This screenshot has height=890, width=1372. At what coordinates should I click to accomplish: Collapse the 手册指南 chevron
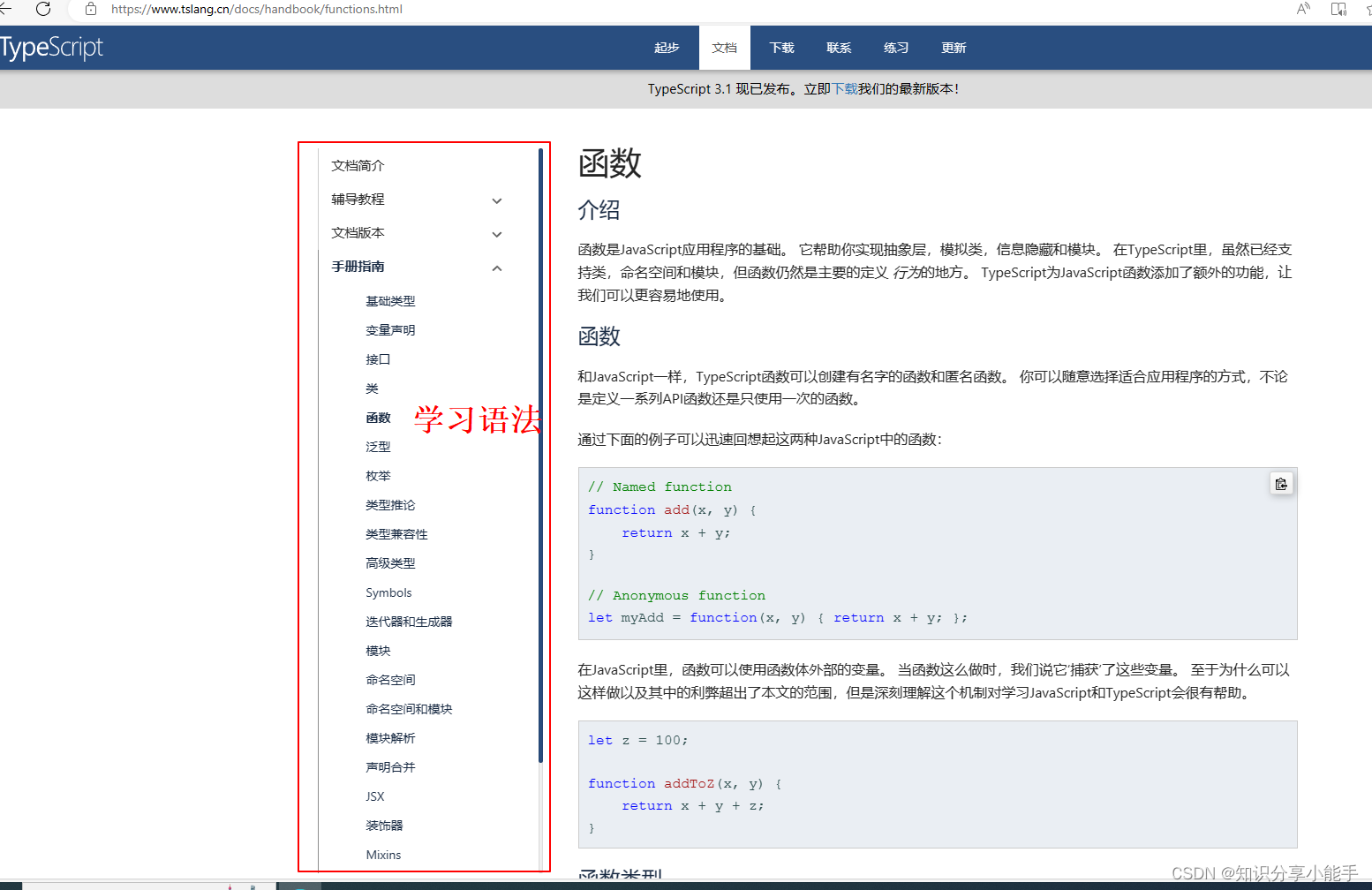coord(497,268)
